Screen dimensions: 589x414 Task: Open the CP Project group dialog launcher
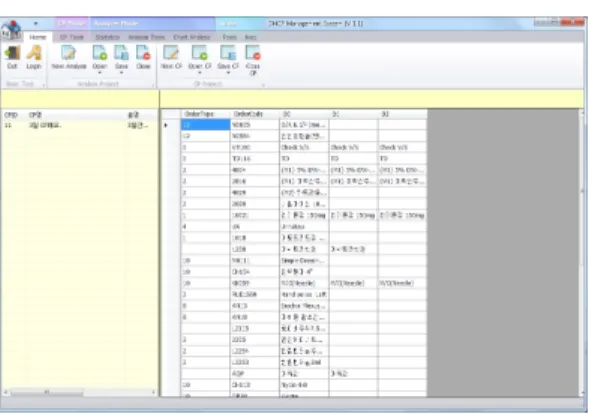[263, 85]
